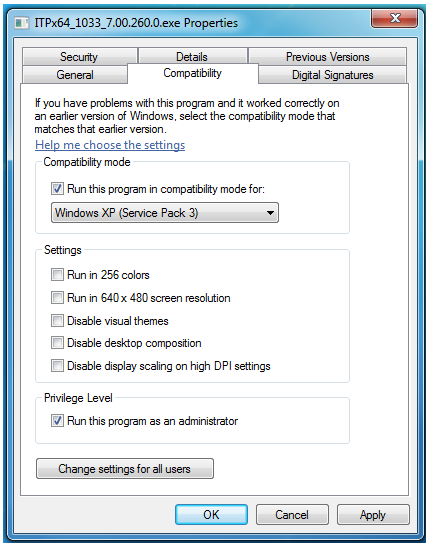Click the Apply button
The width and height of the screenshot is (435, 553).
pos(373,515)
